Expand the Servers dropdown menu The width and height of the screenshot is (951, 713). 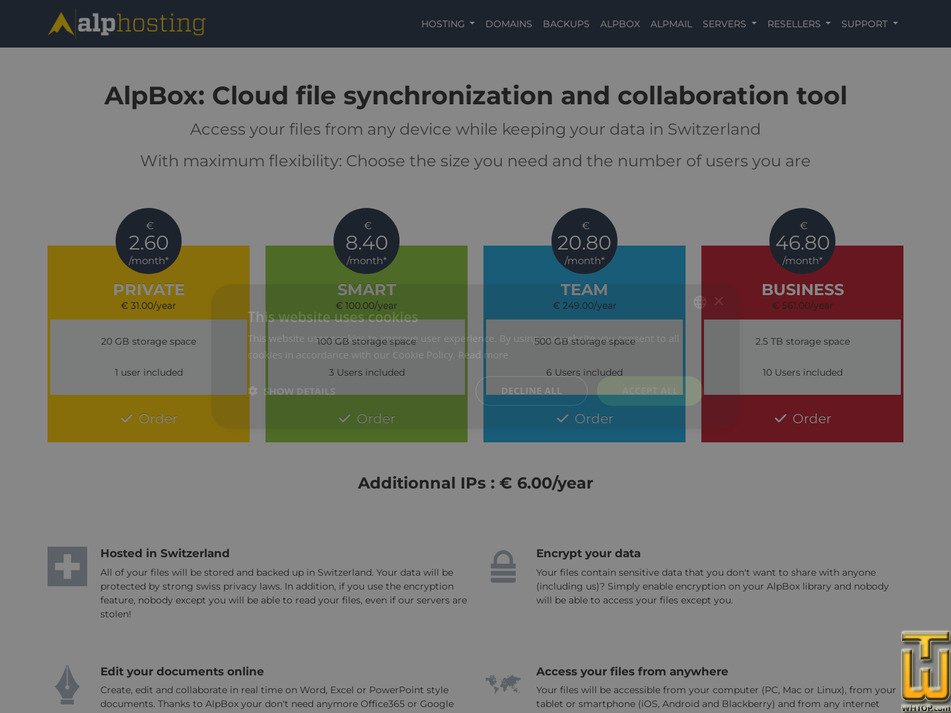(729, 24)
